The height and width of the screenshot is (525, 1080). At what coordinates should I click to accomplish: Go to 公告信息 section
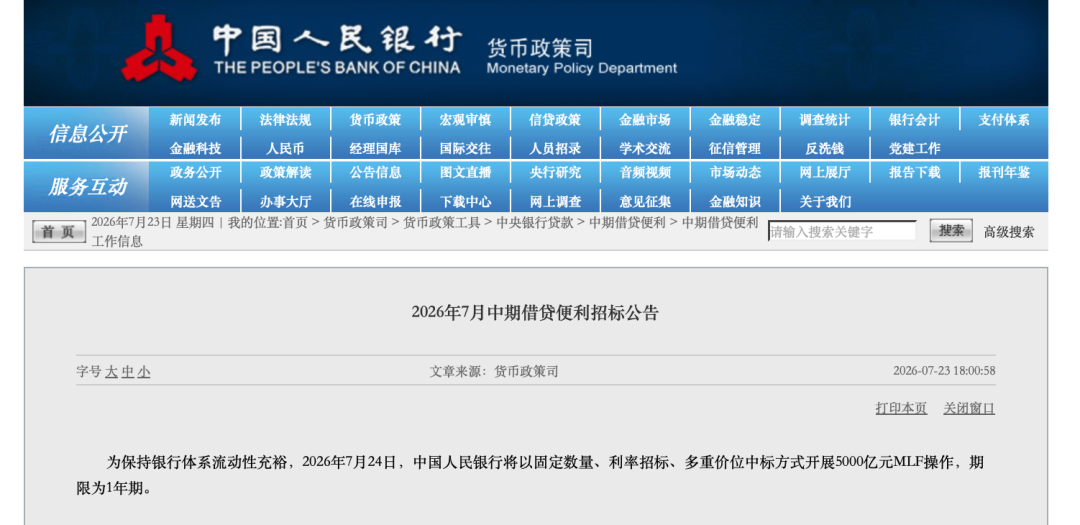pyautogui.click(x=375, y=172)
